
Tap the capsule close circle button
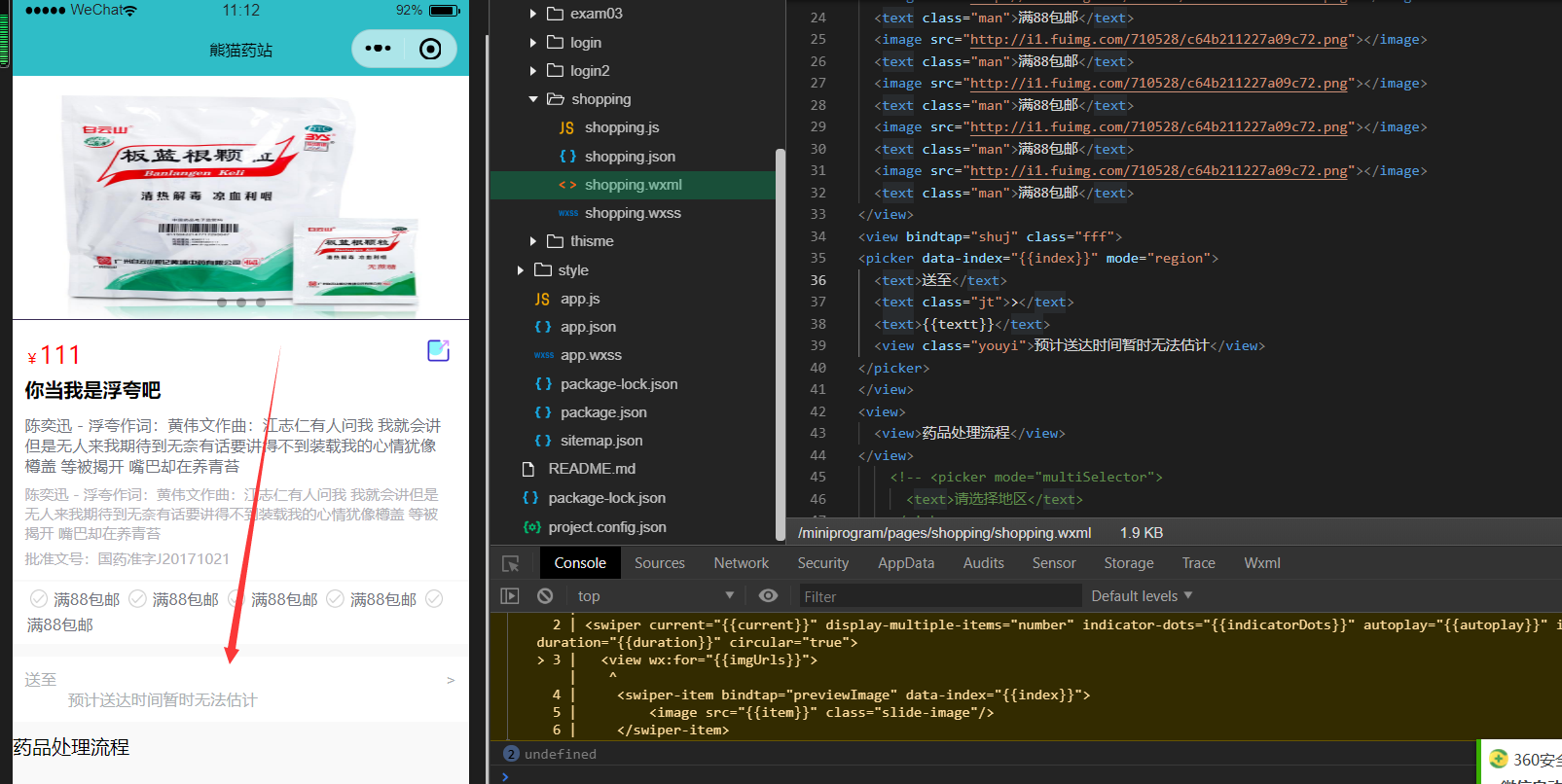(x=430, y=49)
